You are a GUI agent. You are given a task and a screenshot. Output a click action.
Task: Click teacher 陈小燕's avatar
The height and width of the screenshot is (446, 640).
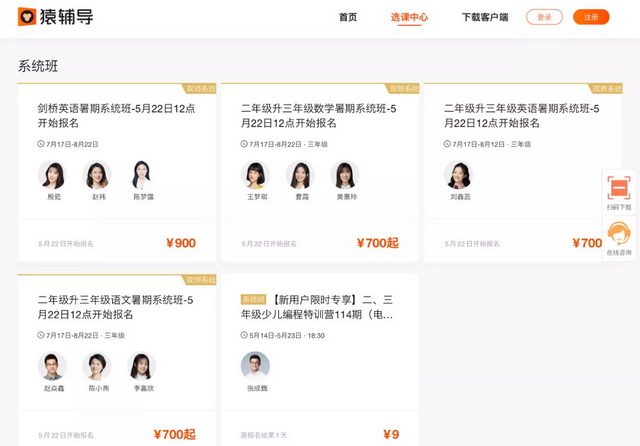(98, 366)
